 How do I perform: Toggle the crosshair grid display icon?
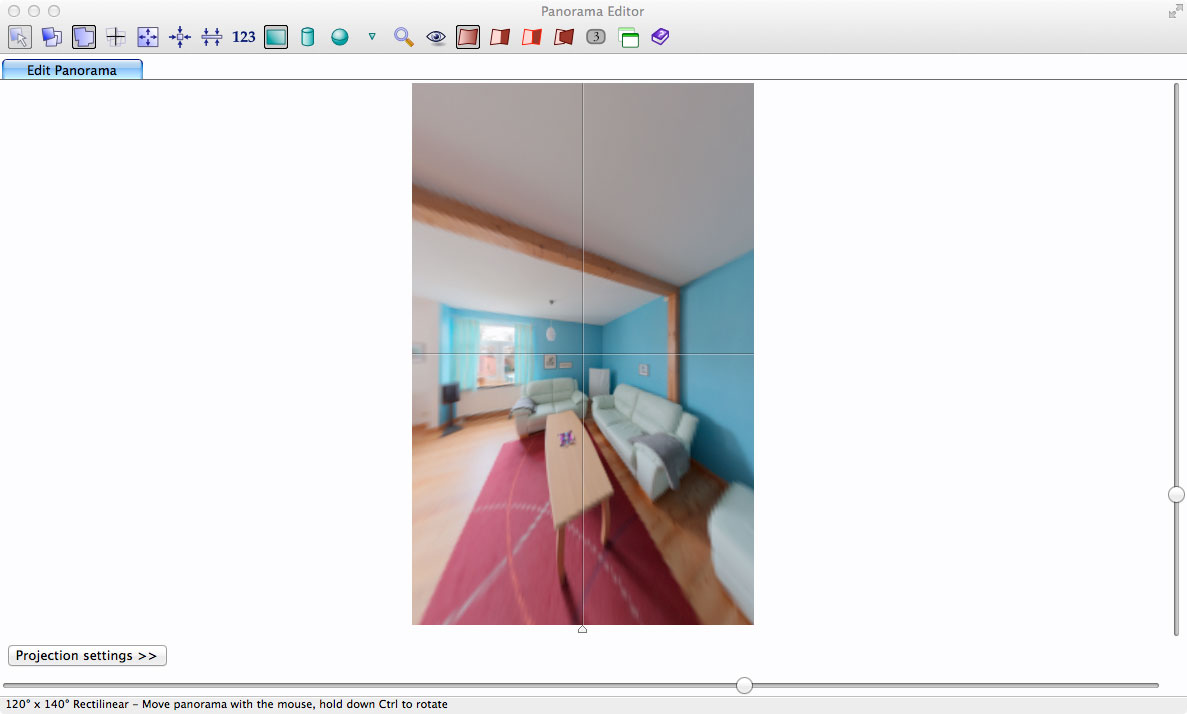pyautogui.click(x=116, y=37)
